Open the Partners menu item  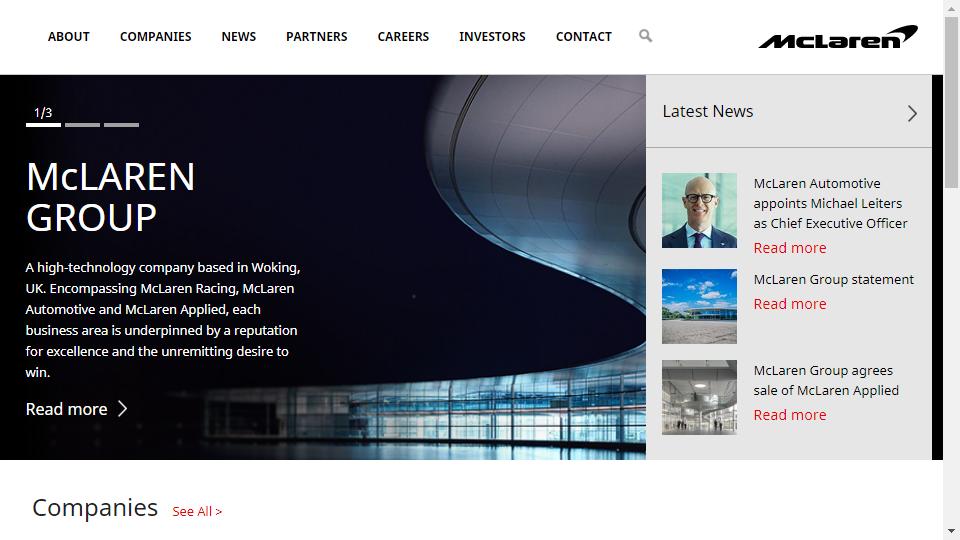(316, 37)
